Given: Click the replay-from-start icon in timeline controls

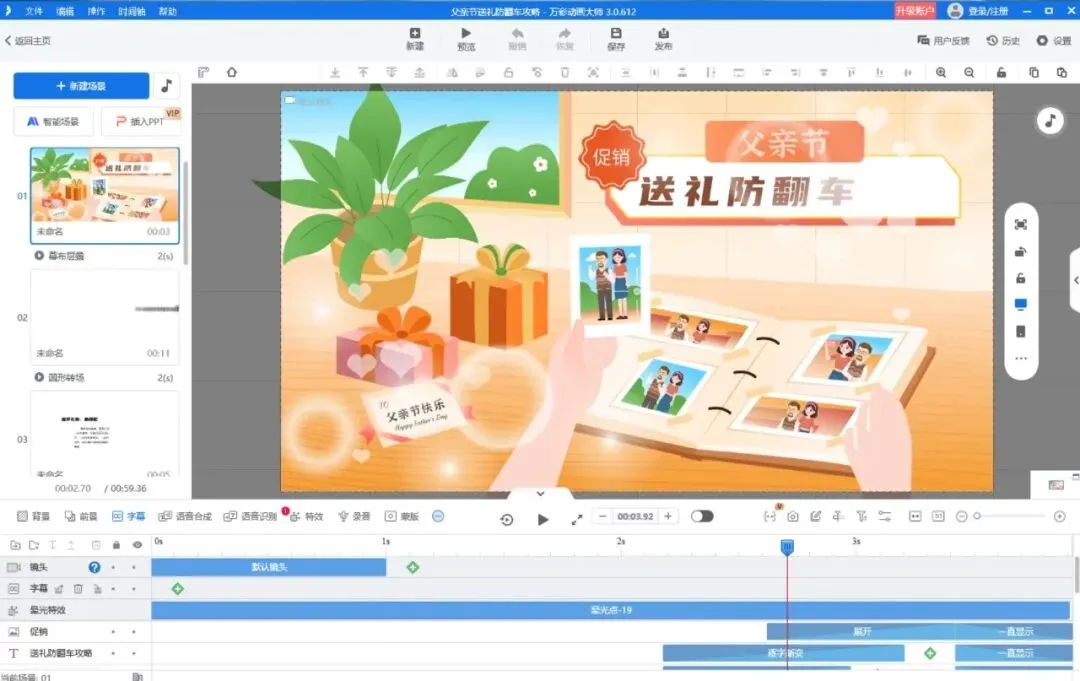Looking at the screenshot, I should point(507,520).
